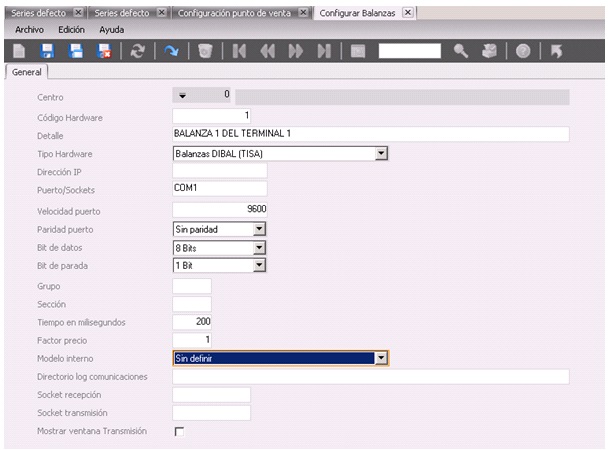The width and height of the screenshot is (612, 450).
Task: Expand the Tipo Hardware dropdown
Action: (x=380, y=153)
